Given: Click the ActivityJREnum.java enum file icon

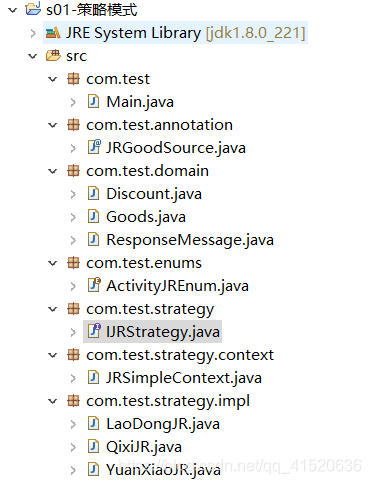Looking at the screenshot, I should pos(94,285).
